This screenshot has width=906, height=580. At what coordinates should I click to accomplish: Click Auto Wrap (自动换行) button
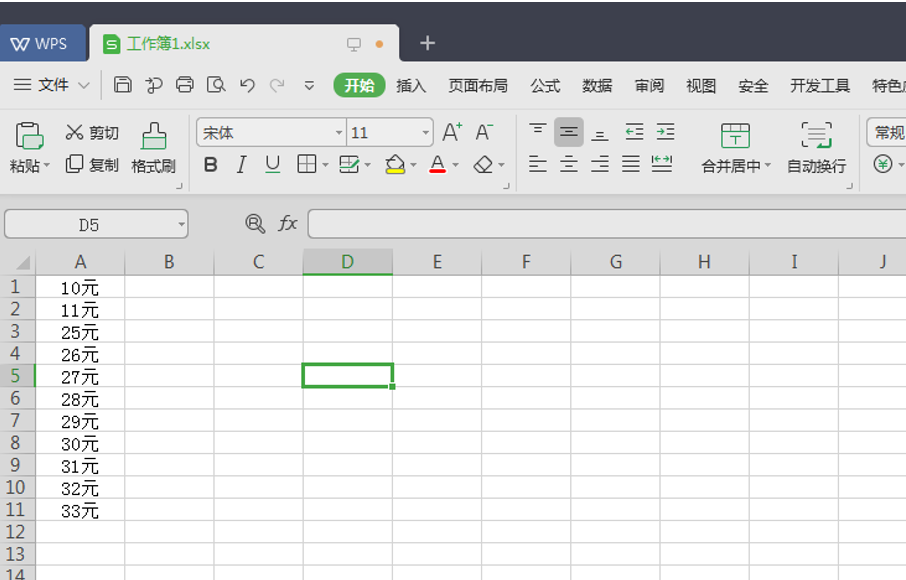(x=816, y=148)
